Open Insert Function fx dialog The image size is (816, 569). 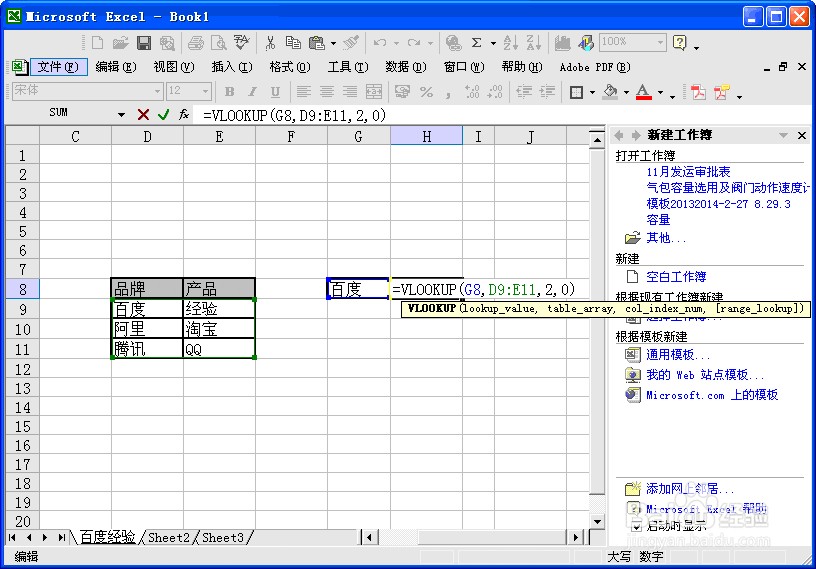(184, 115)
